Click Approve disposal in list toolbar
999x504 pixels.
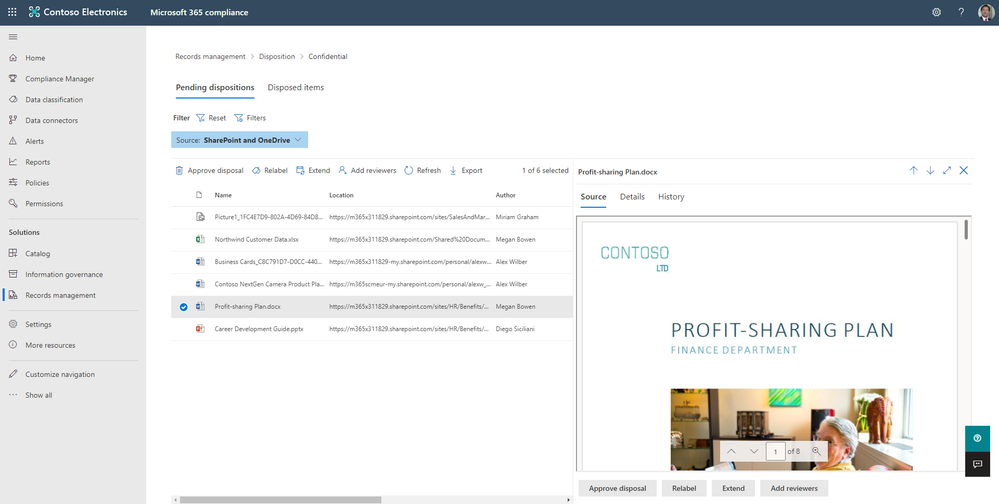[x=210, y=171]
